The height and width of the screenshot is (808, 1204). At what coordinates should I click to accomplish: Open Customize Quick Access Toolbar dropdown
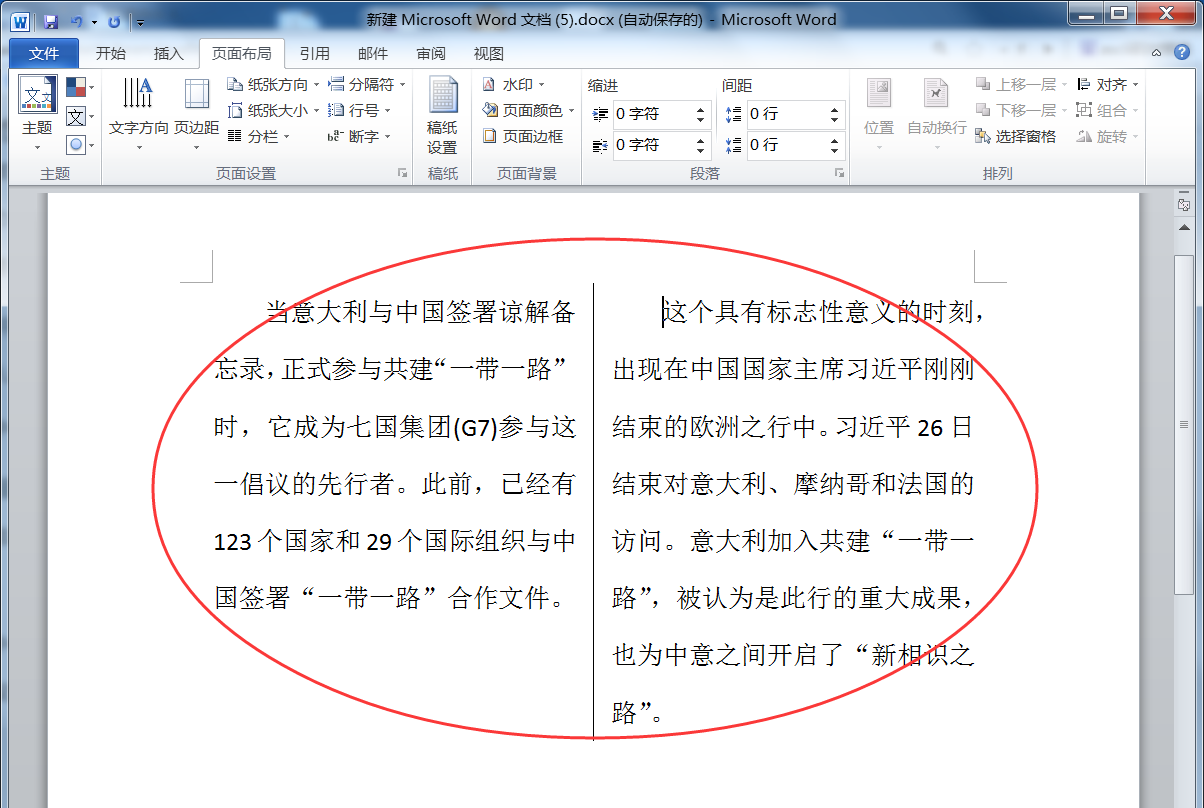point(139,21)
